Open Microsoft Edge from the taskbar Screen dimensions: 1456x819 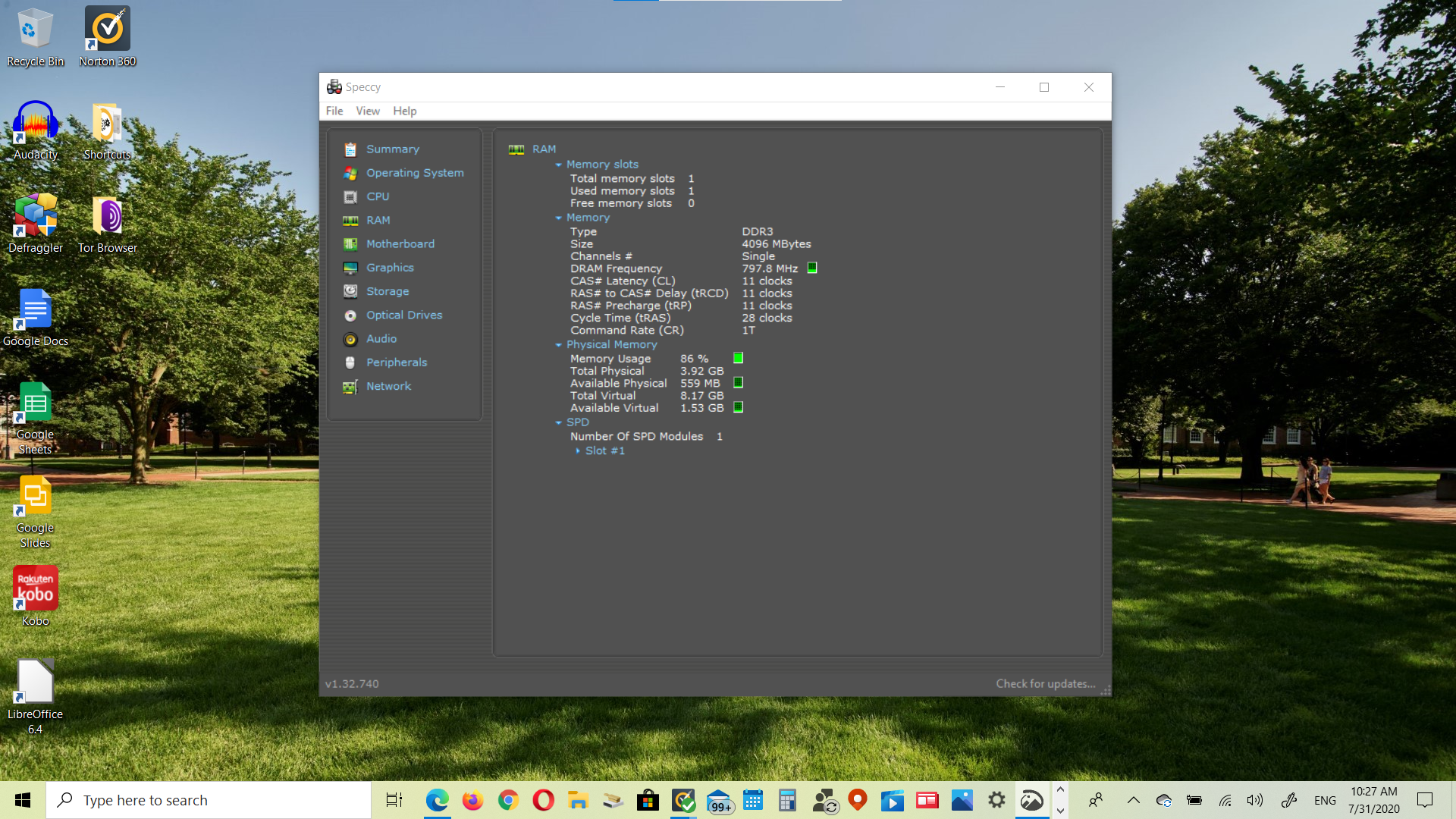point(437,800)
